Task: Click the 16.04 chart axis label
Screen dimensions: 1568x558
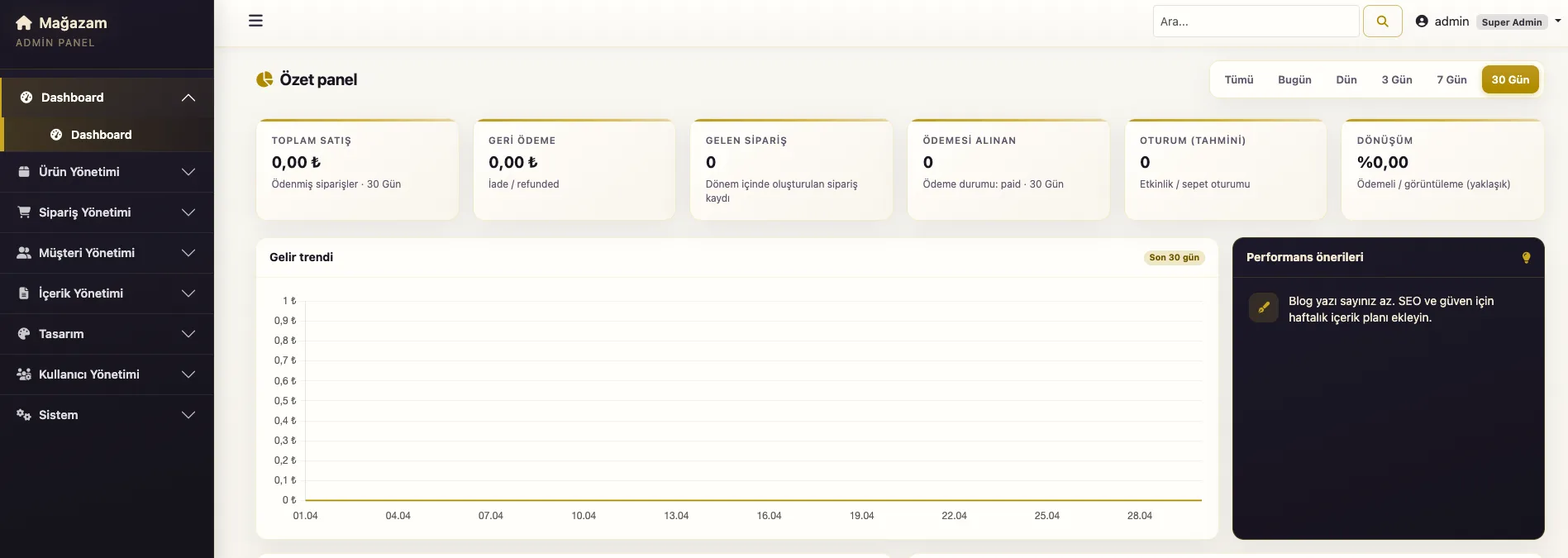Action: [x=769, y=516]
